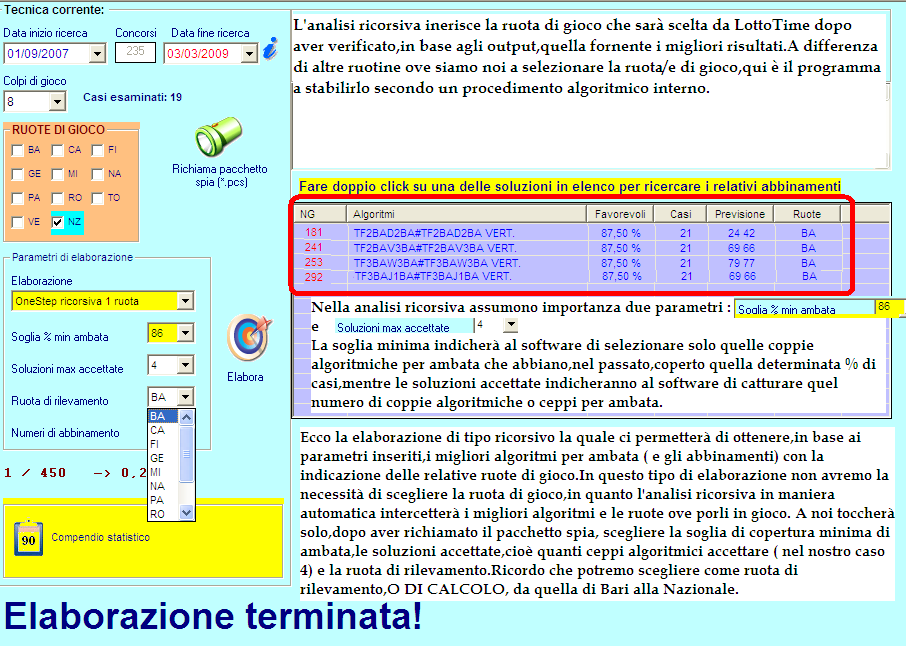906x646 pixels.
Task: Open the dropdown arrow inside the explanation text
Action: click(x=510, y=326)
